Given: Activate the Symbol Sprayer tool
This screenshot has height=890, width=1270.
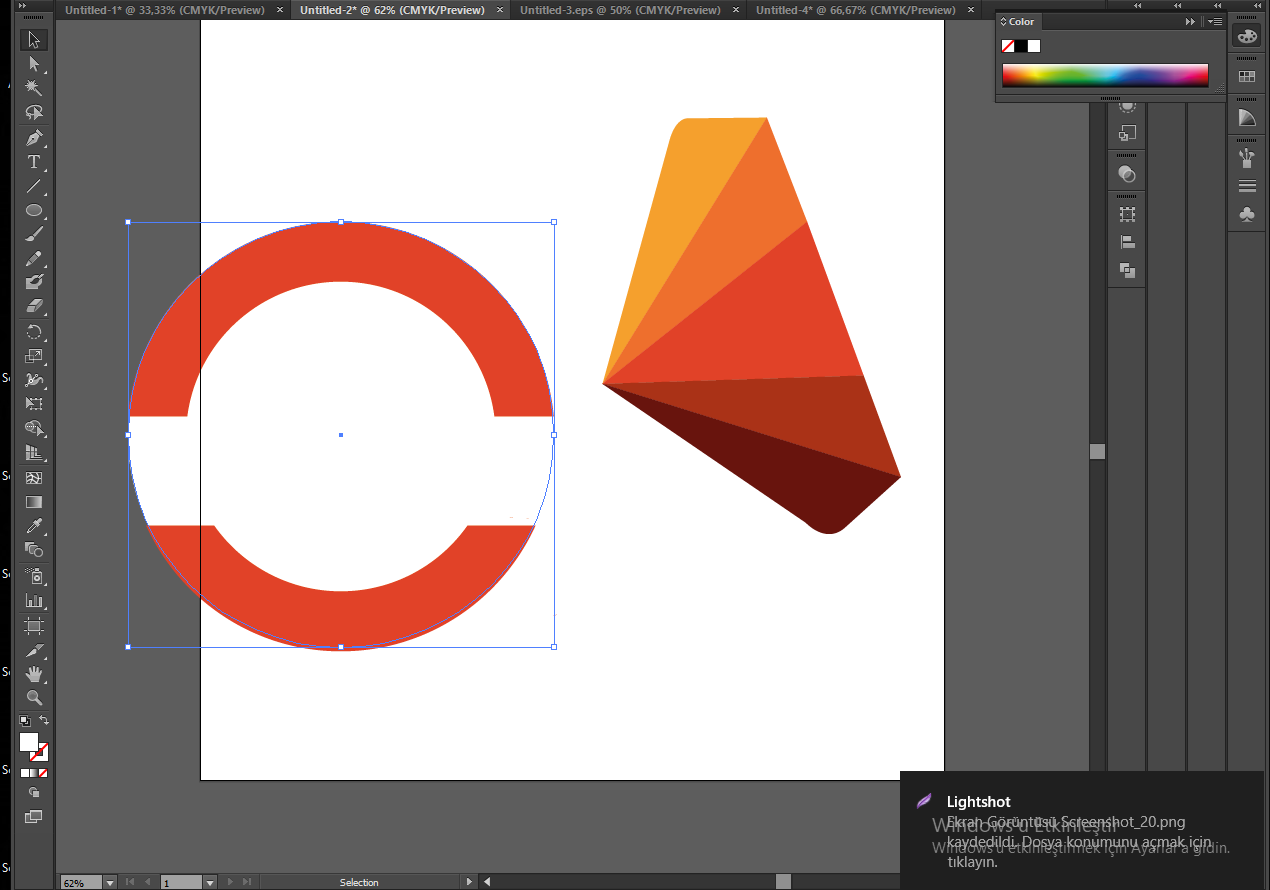Looking at the screenshot, I should pos(34,577).
